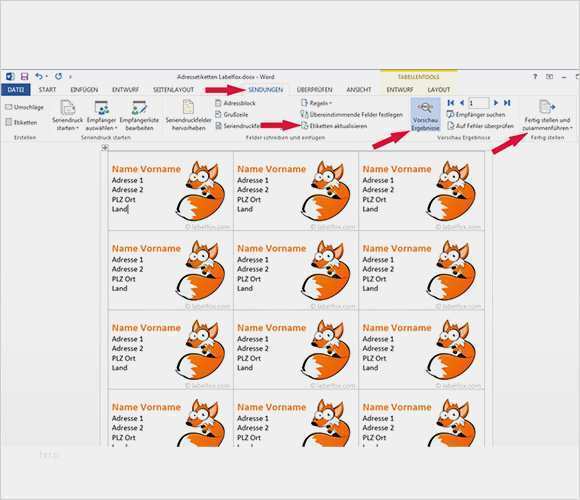Click the record number input field
580x500 pixels.
click(479, 103)
